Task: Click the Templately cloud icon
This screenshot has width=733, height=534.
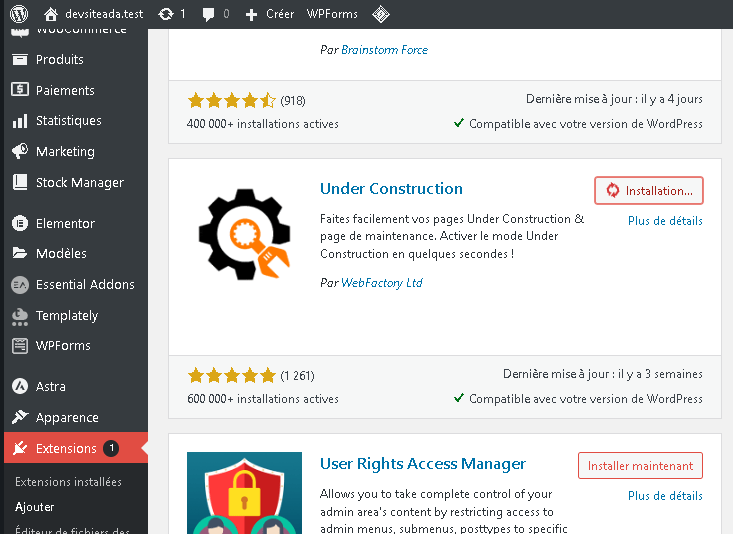Action: (x=20, y=316)
